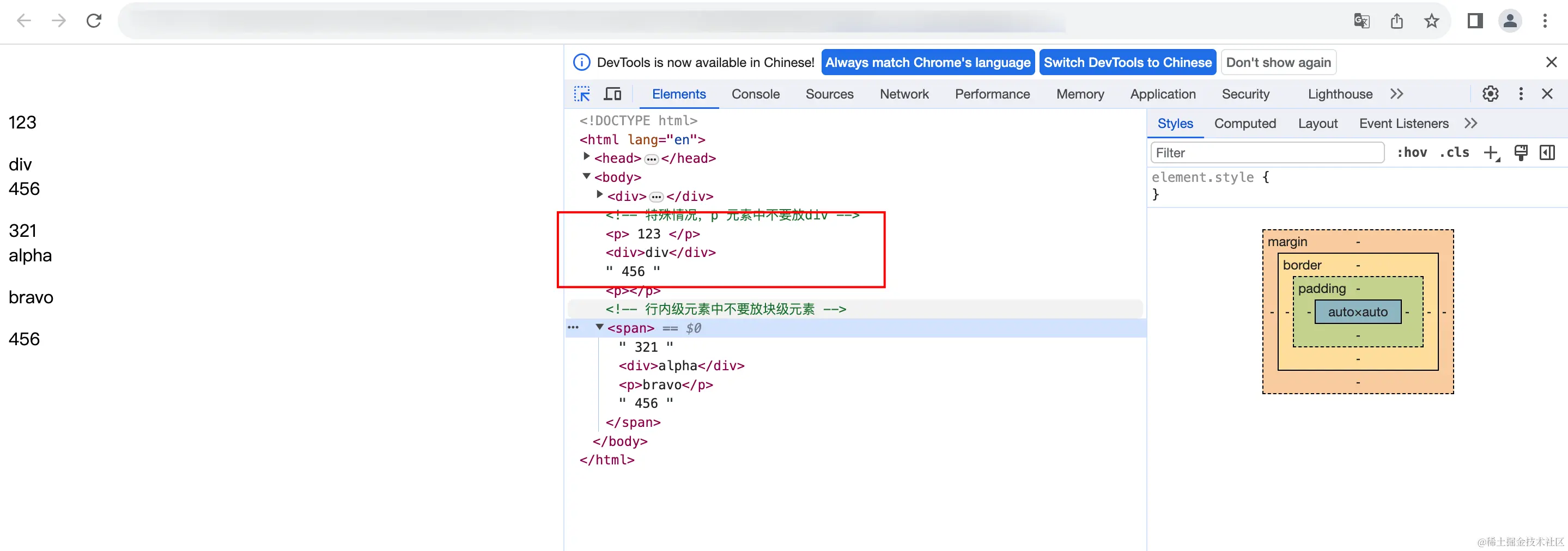1568x551 pixels.
Task: Open the Chrome three-dot menu
Action: (1545, 21)
